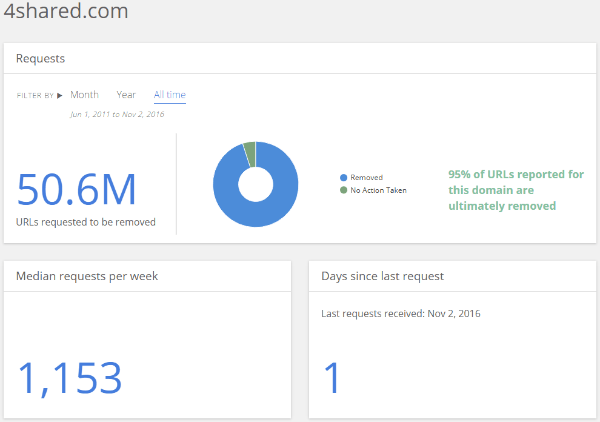Select the All time filter tab
The height and width of the screenshot is (422, 600).
point(170,95)
